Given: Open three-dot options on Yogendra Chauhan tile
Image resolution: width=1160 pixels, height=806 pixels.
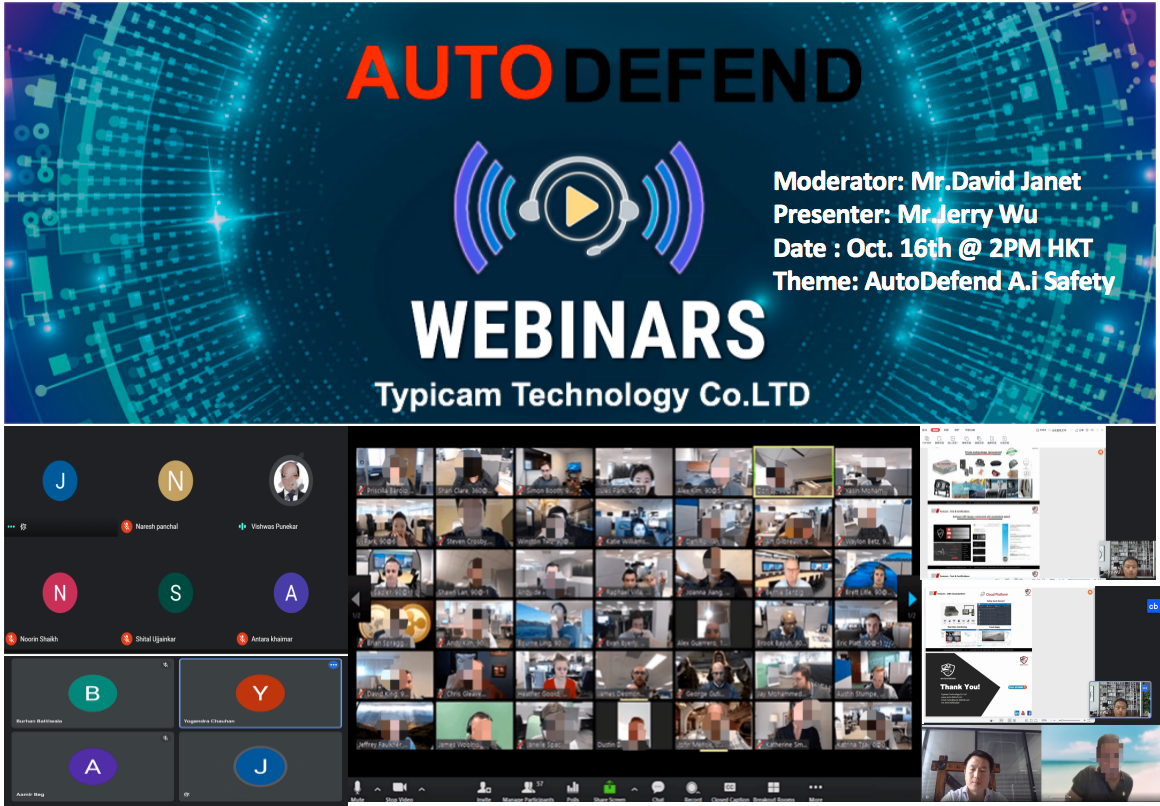Looking at the screenshot, I should click(333, 665).
